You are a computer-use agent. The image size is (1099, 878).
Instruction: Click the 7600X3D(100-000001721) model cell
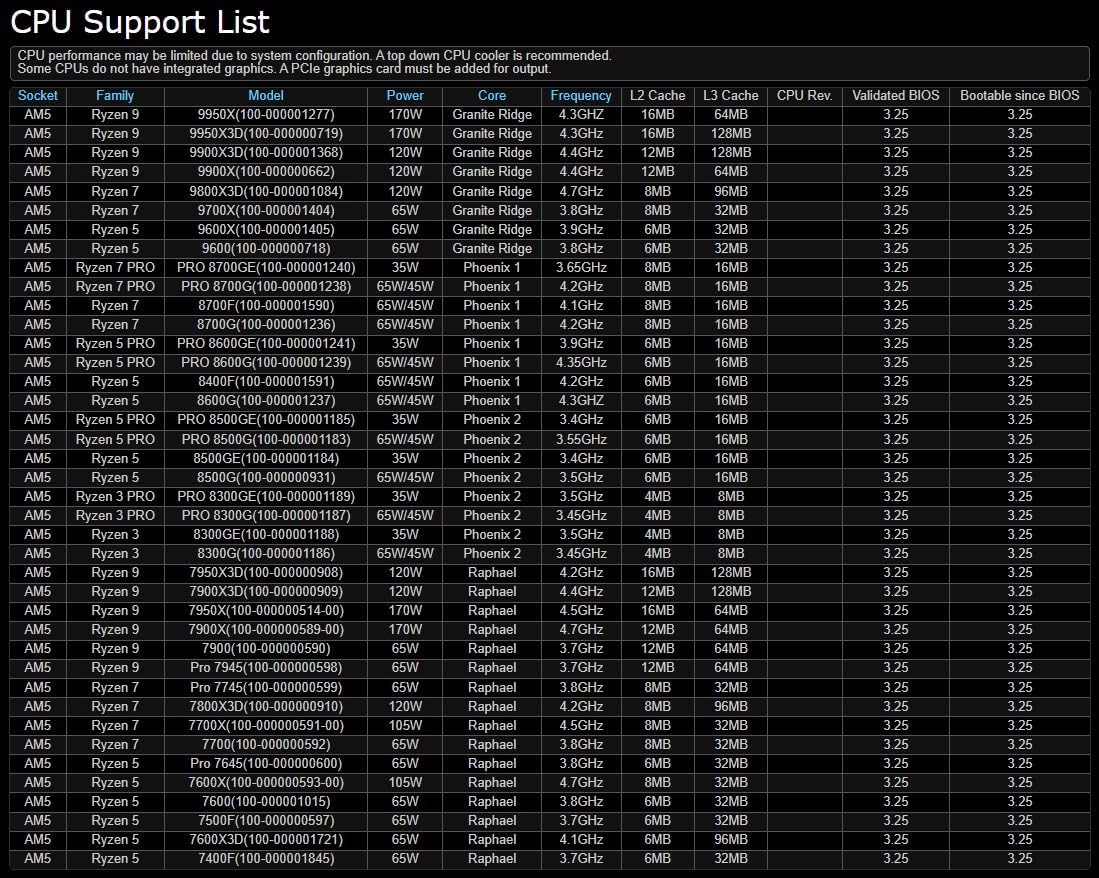click(265, 840)
